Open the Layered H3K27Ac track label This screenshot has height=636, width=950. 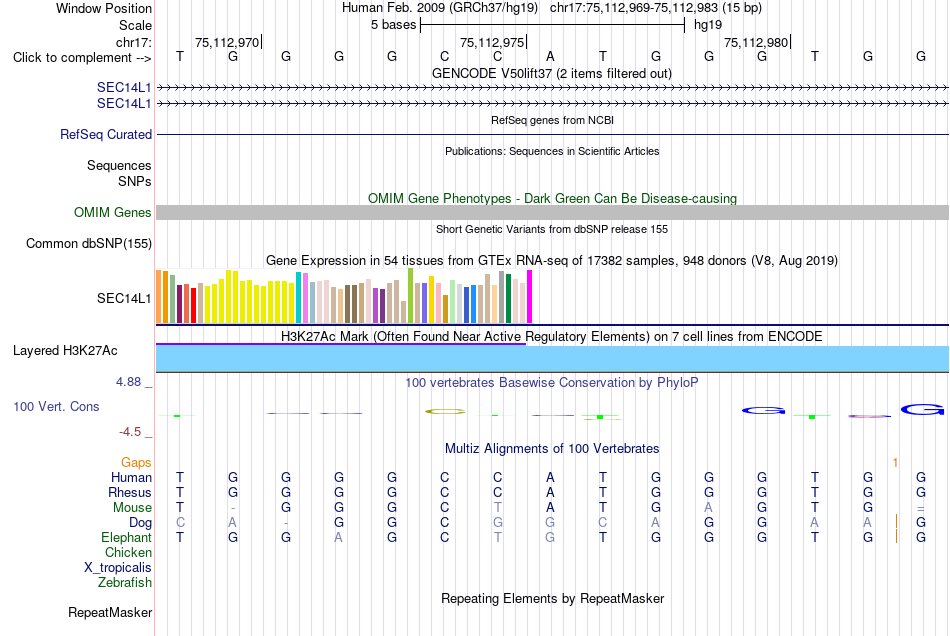click(65, 351)
